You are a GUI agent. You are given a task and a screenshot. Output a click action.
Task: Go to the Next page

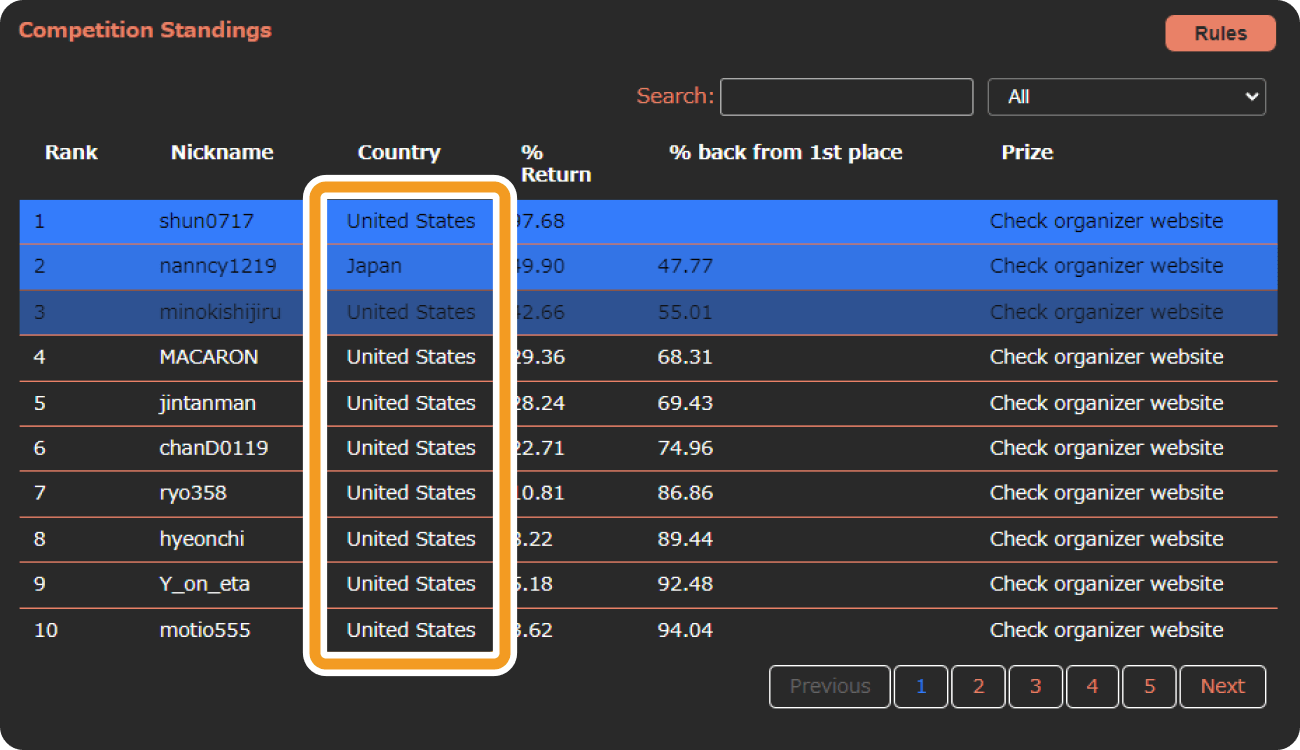click(1222, 687)
